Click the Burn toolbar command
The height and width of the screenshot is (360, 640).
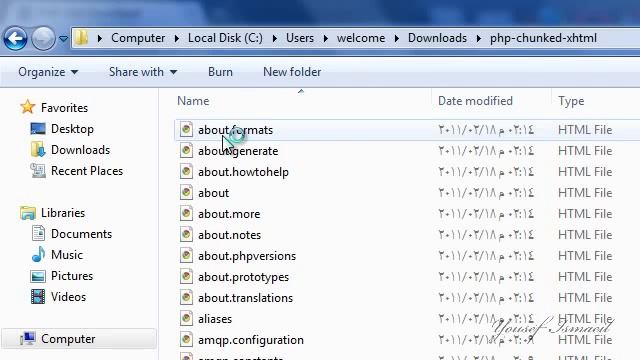[x=220, y=72]
